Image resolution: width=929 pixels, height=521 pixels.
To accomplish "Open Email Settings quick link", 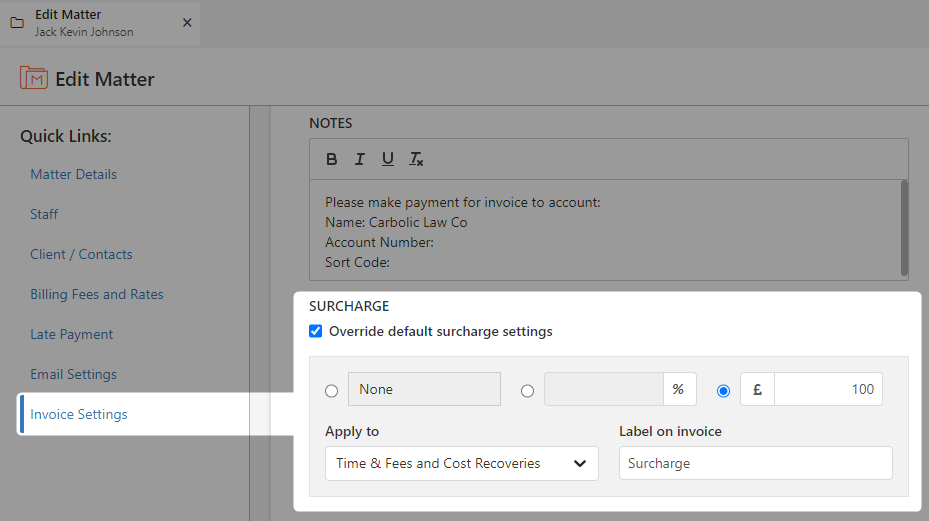I will point(73,374).
